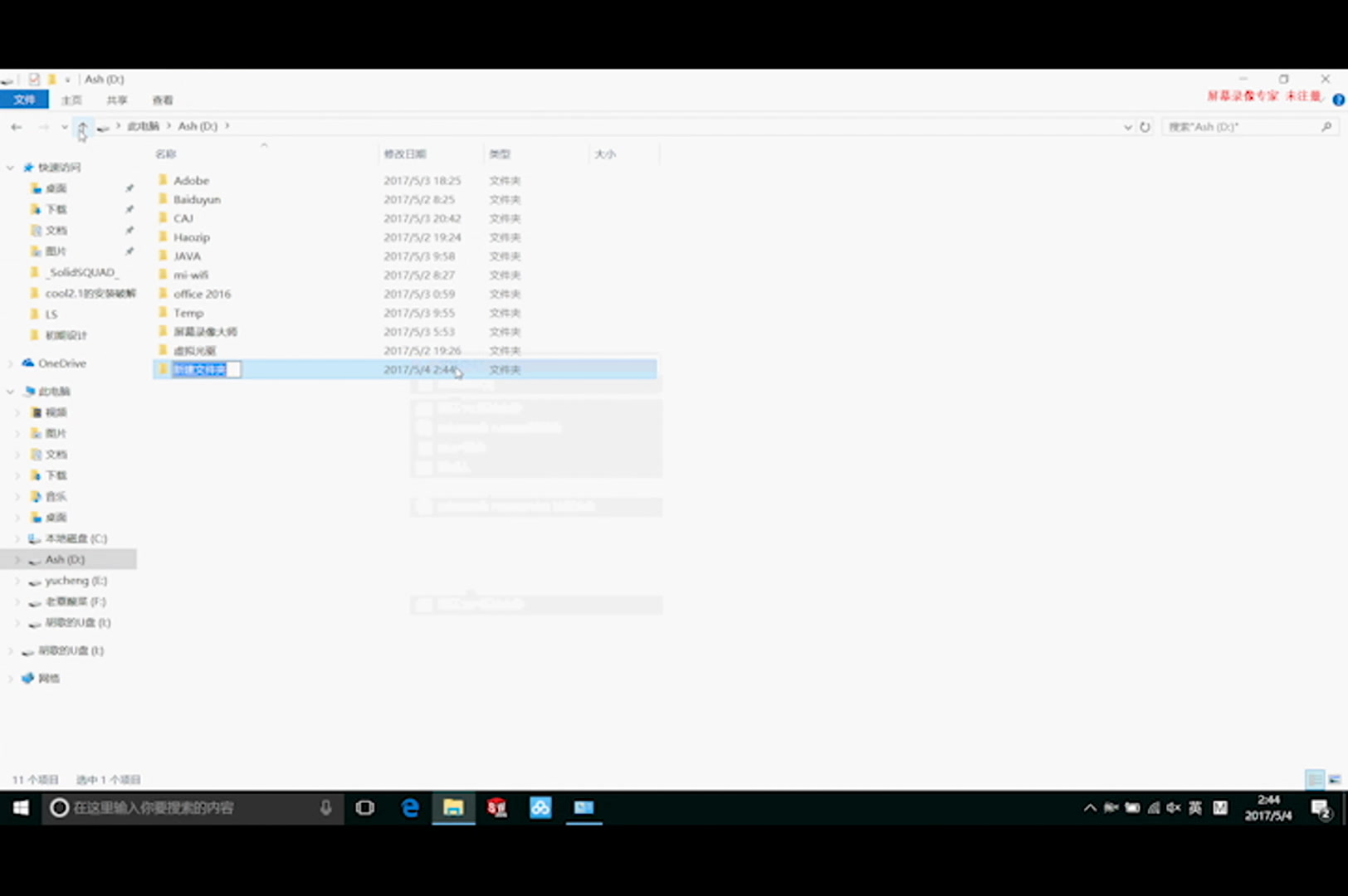Switch to large thumbnails view icon in the status bar
The image size is (1348, 896).
tap(1335, 780)
